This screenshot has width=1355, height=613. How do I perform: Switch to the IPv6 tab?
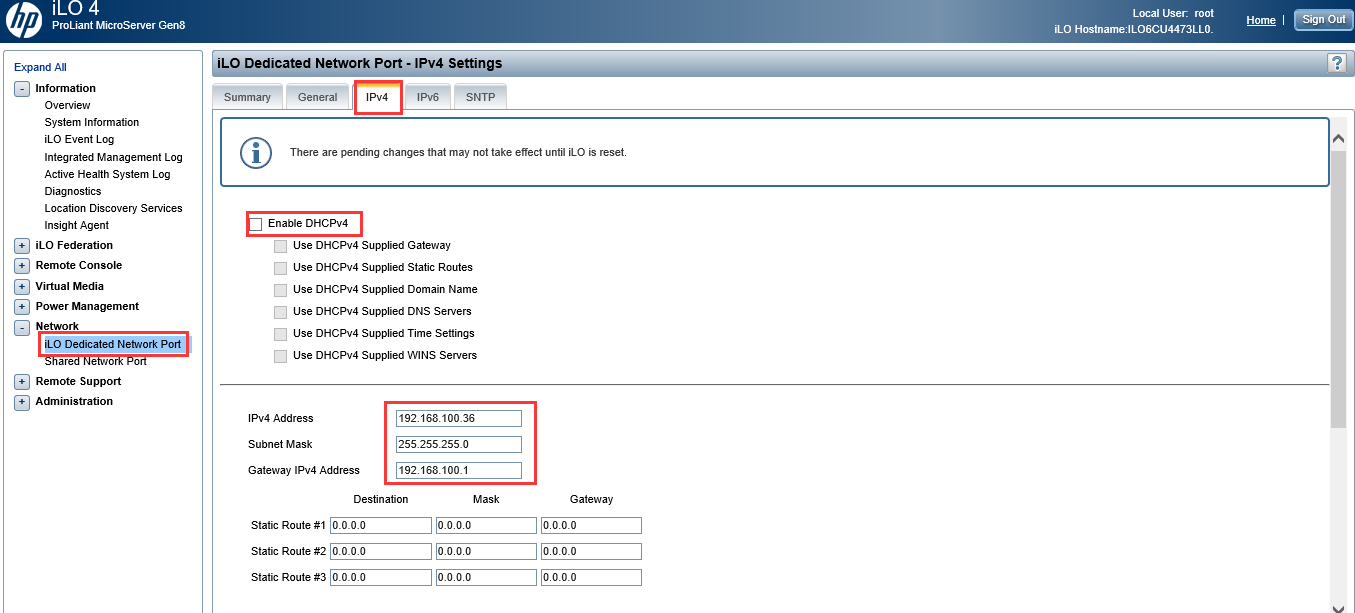428,97
